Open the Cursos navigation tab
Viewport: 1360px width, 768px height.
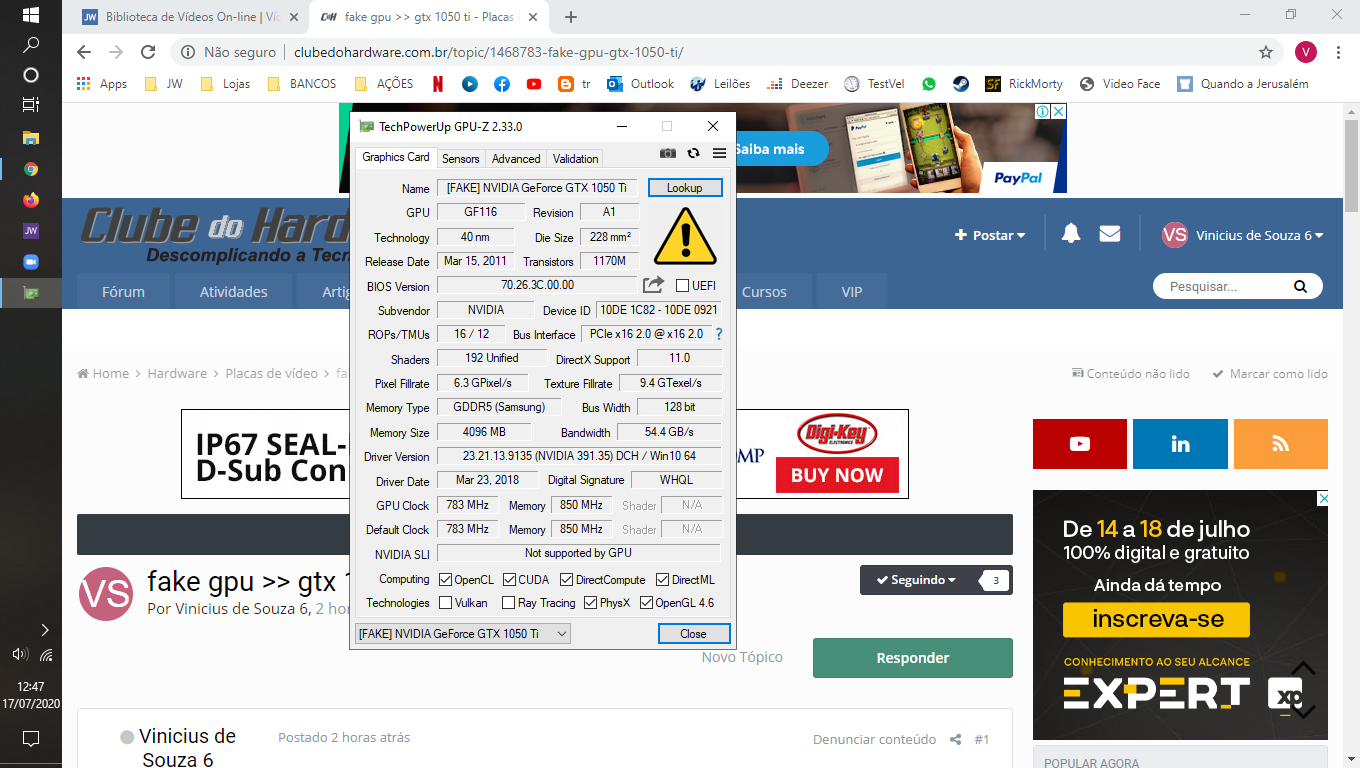[x=764, y=292]
